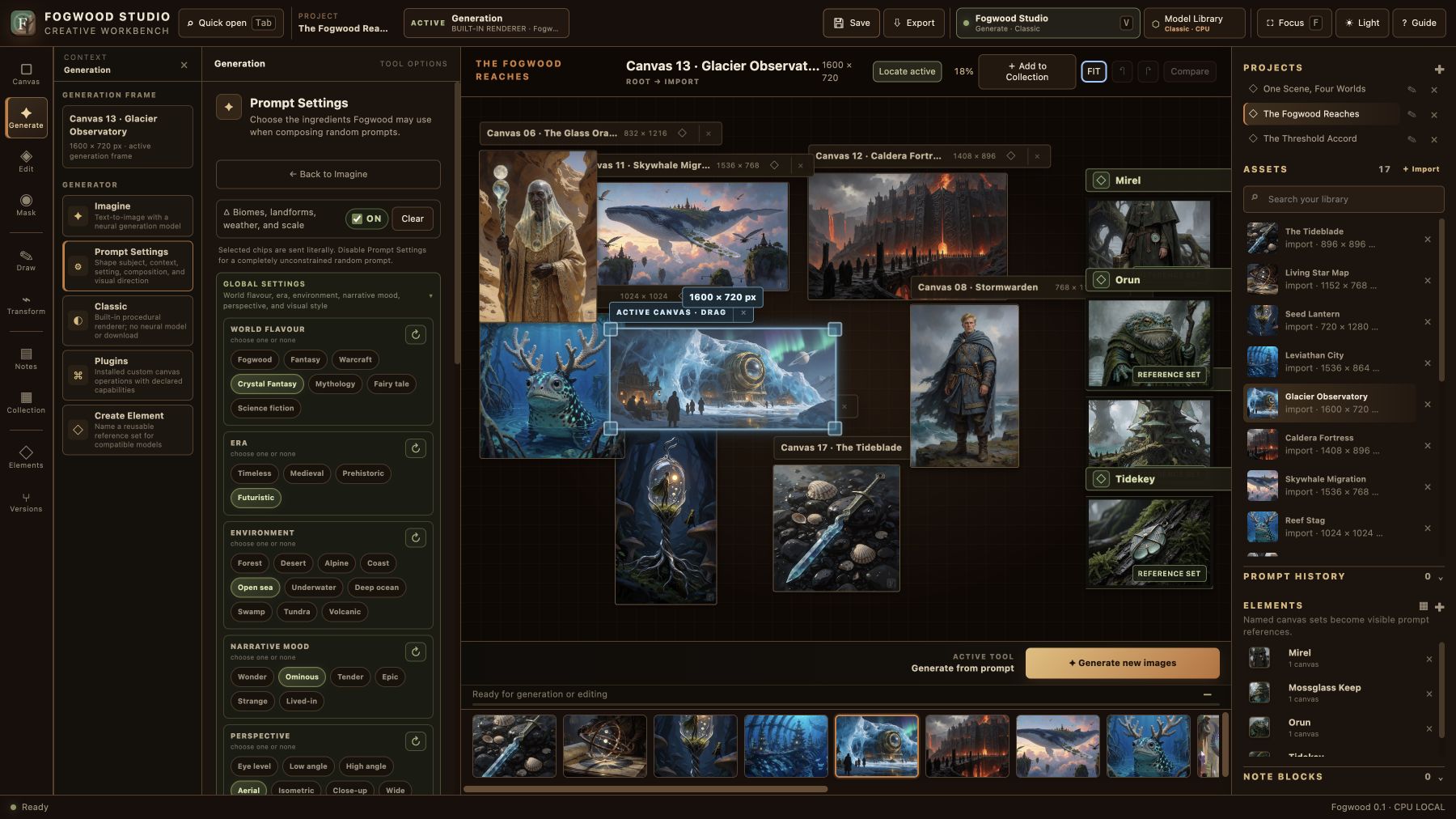Screen dimensions: 1456x819
Task: Rename the Threshold Accord project
Action: [x=1412, y=139]
